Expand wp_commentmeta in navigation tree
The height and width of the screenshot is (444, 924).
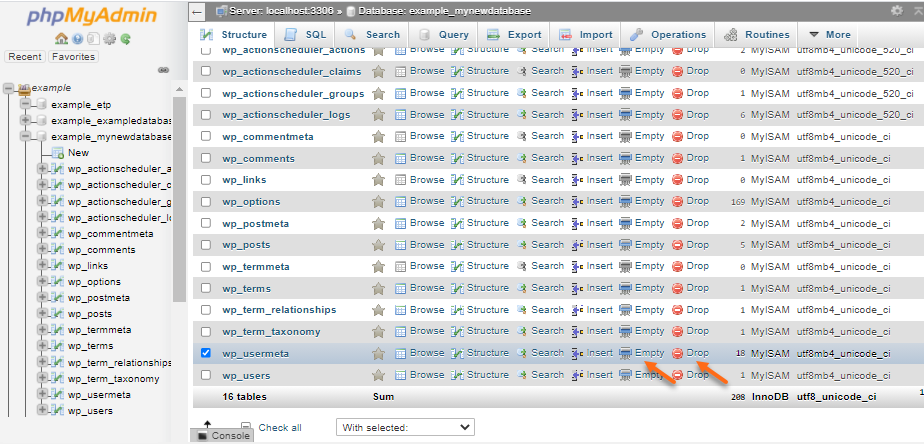coord(42,233)
